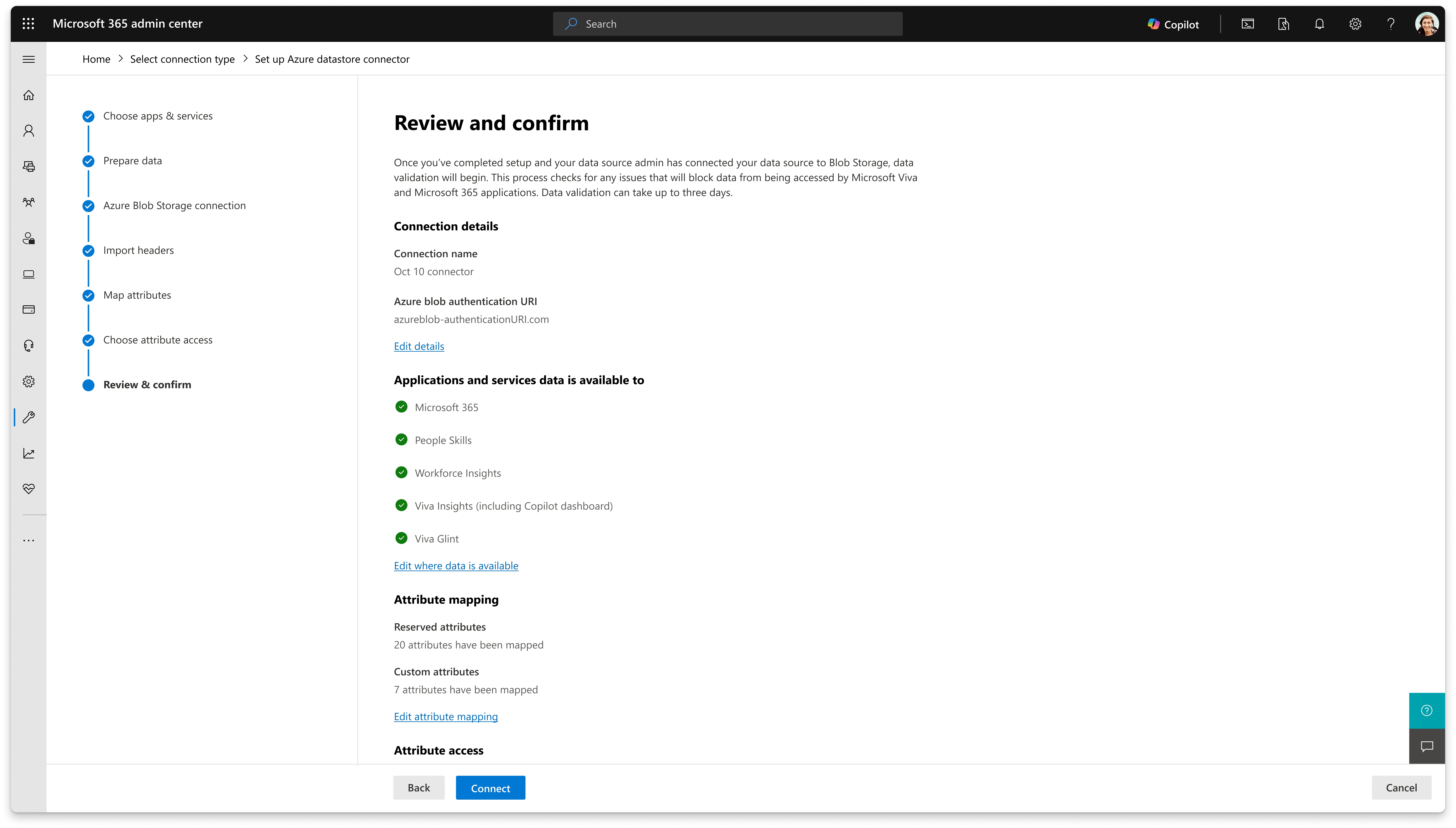The height and width of the screenshot is (828, 1456).
Task: Open Copilot from the top bar
Action: coord(1173,24)
